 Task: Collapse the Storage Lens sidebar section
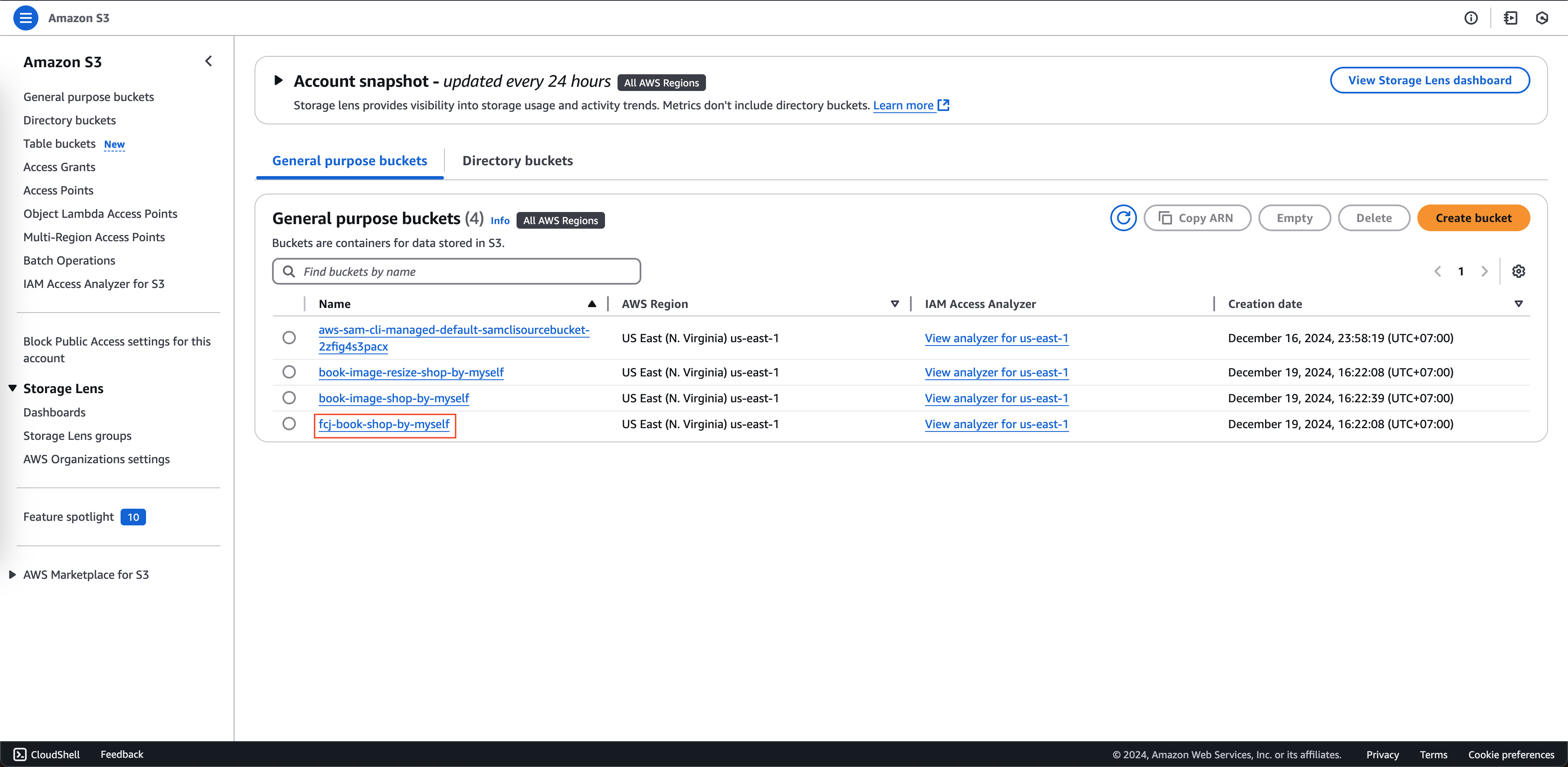[x=12, y=389]
